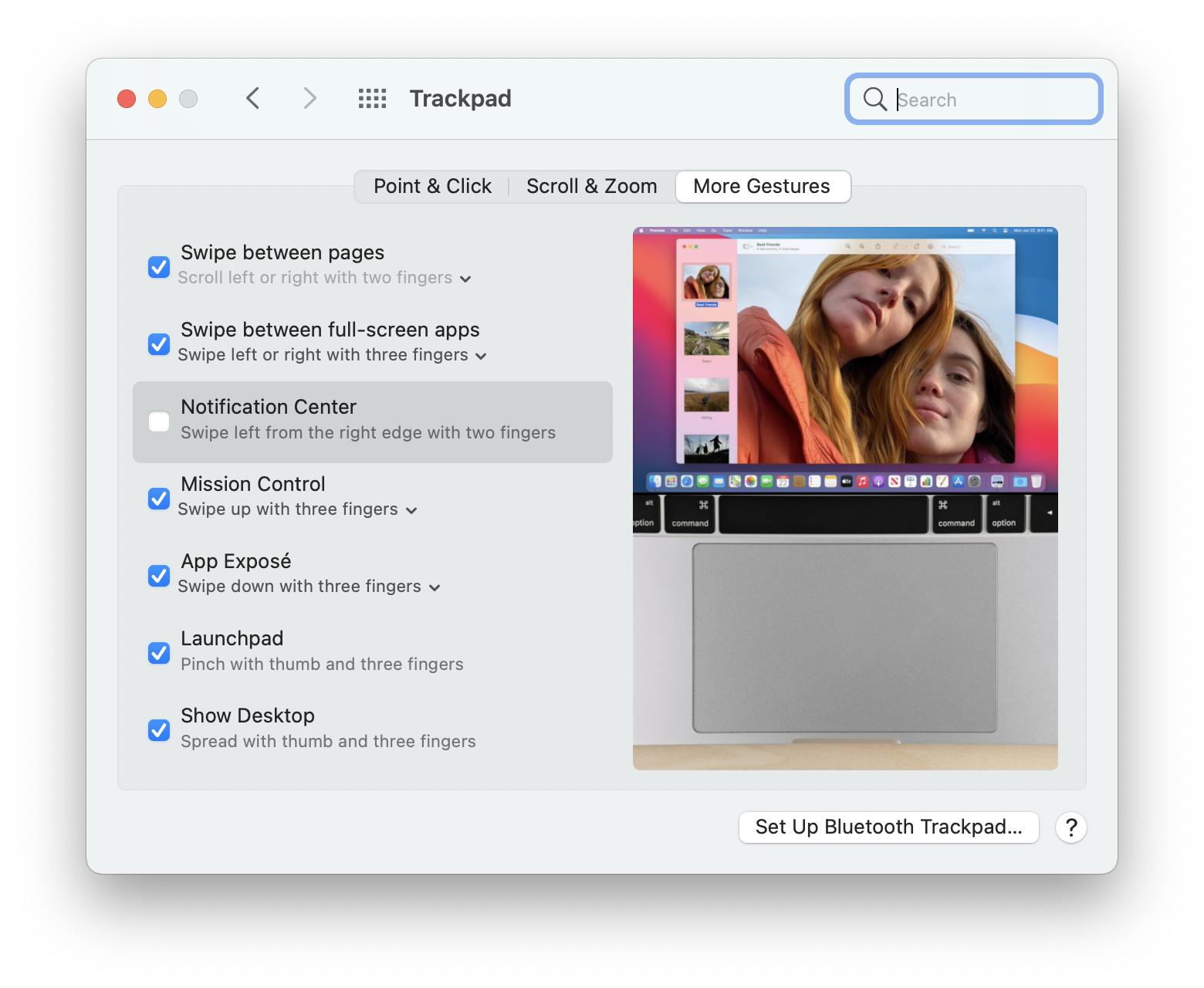Viewport: 1204px width, 988px height.
Task: Click the 'Swipe between full-screen apps' label
Action: [330, 330]
